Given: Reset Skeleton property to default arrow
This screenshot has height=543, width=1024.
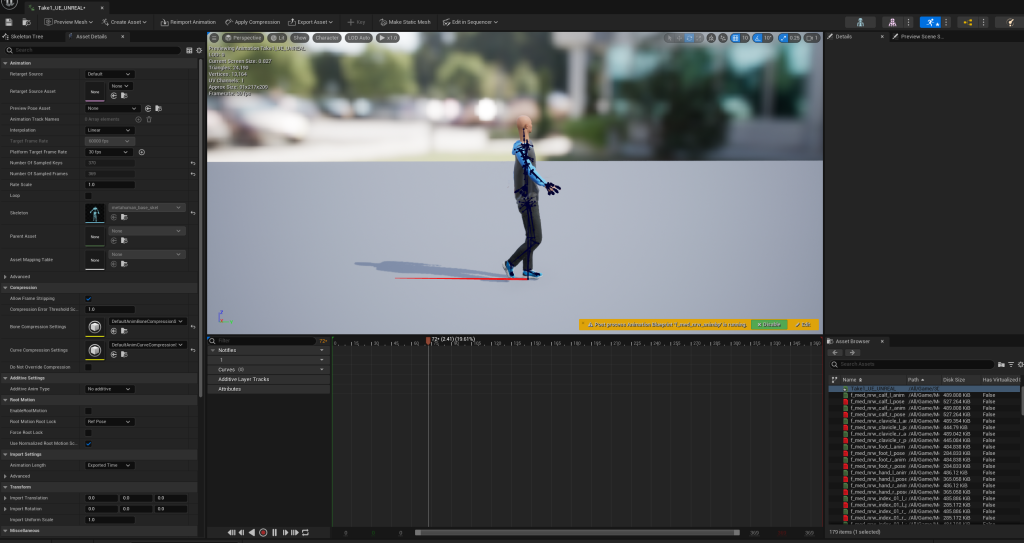Looking at the screenshot, I should point(193,213).
